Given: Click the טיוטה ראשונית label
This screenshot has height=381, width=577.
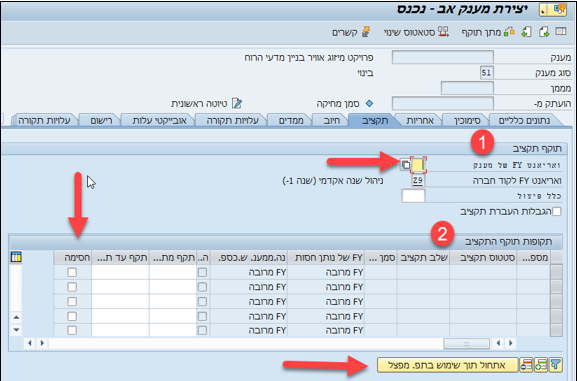Looking at the screenshot, I should 199,103.
